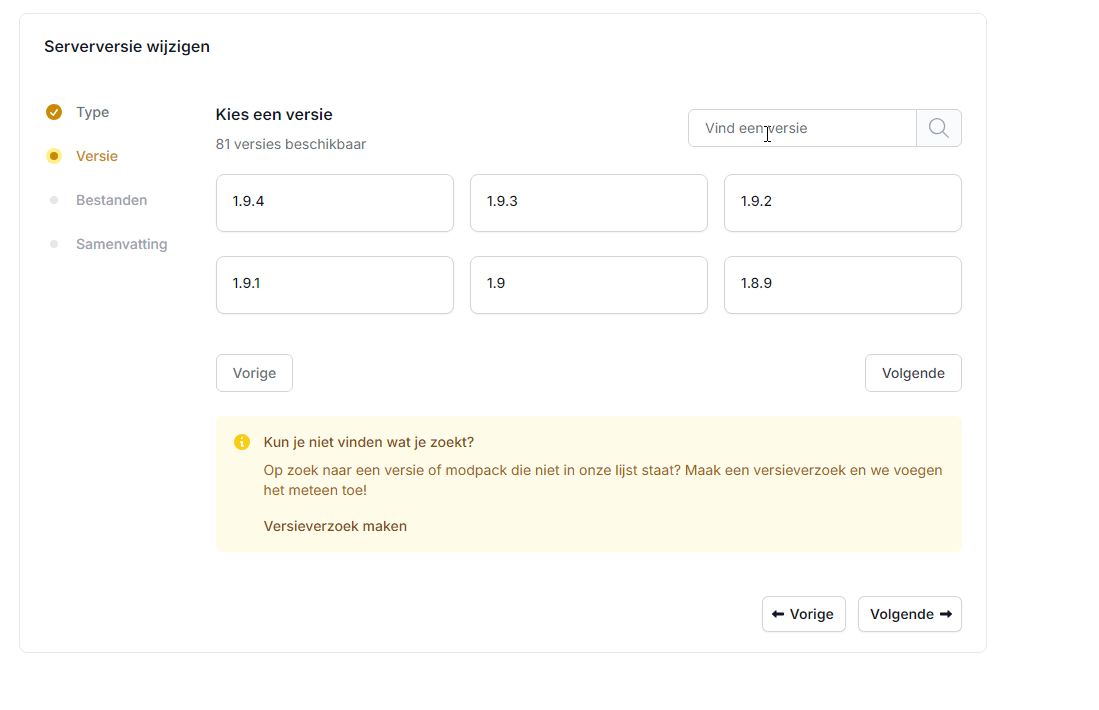This screenshot has width=1099, height=710.
Task: Go to previous versions page with Vorige
Action: tap(254, 373)
